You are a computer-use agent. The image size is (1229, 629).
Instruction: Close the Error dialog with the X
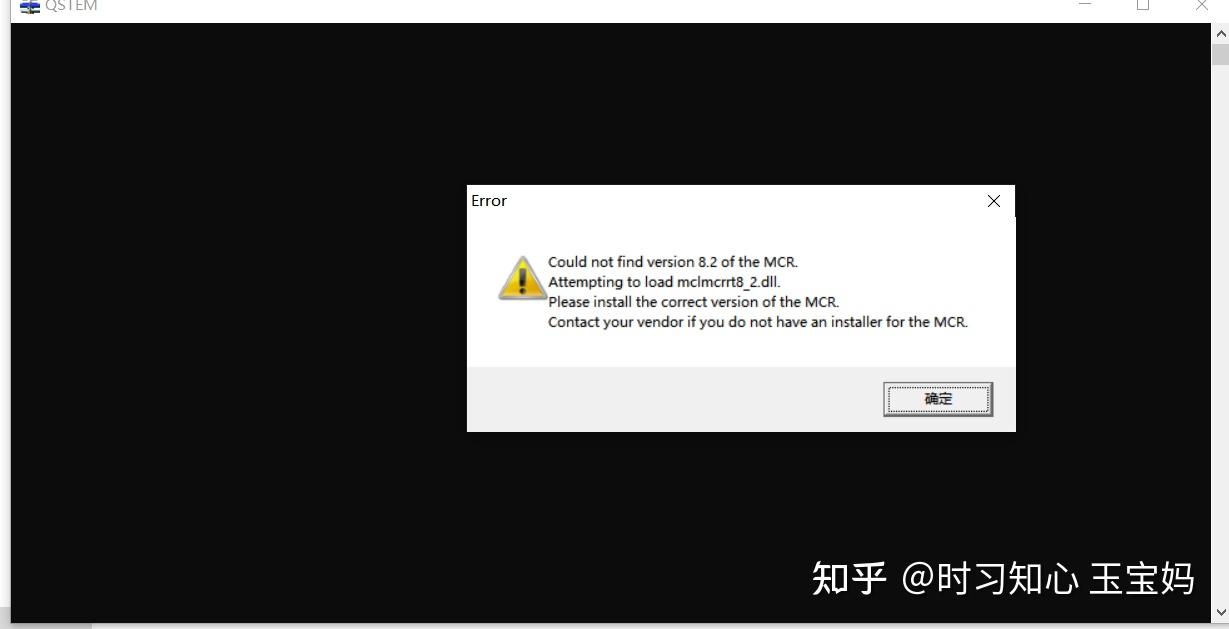993,201
